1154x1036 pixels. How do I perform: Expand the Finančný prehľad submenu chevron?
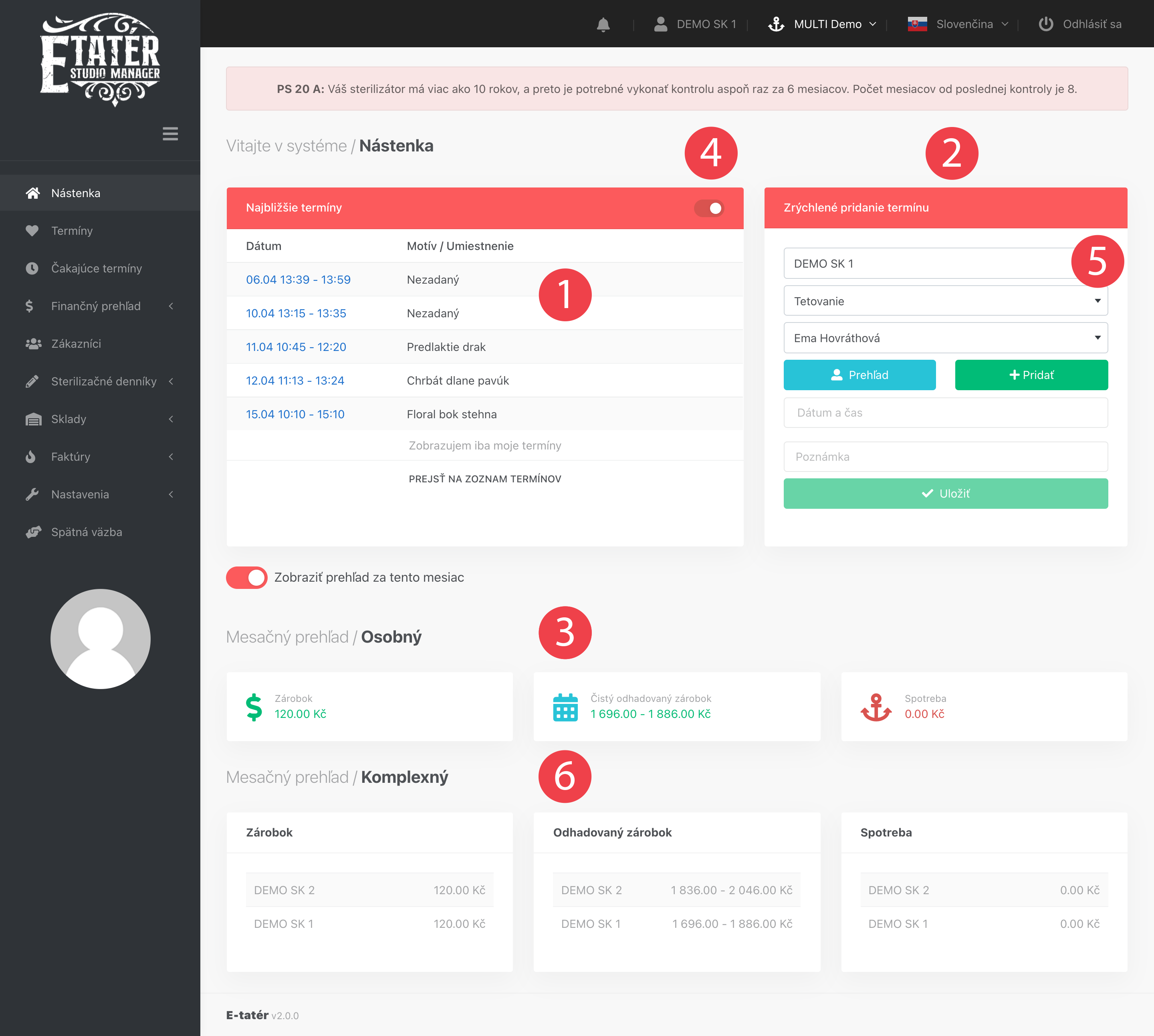pyautogui.click(x=171, y=306)
